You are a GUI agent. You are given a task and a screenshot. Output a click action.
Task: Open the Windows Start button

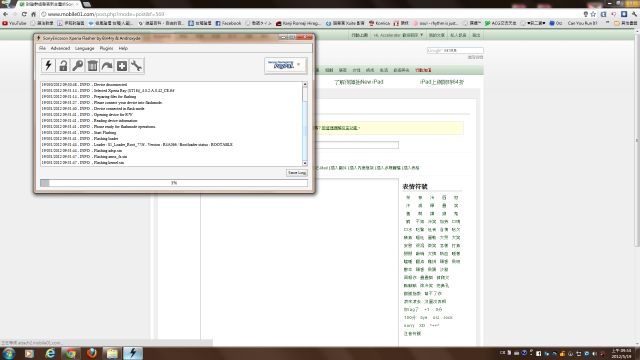tap(9, 353)
